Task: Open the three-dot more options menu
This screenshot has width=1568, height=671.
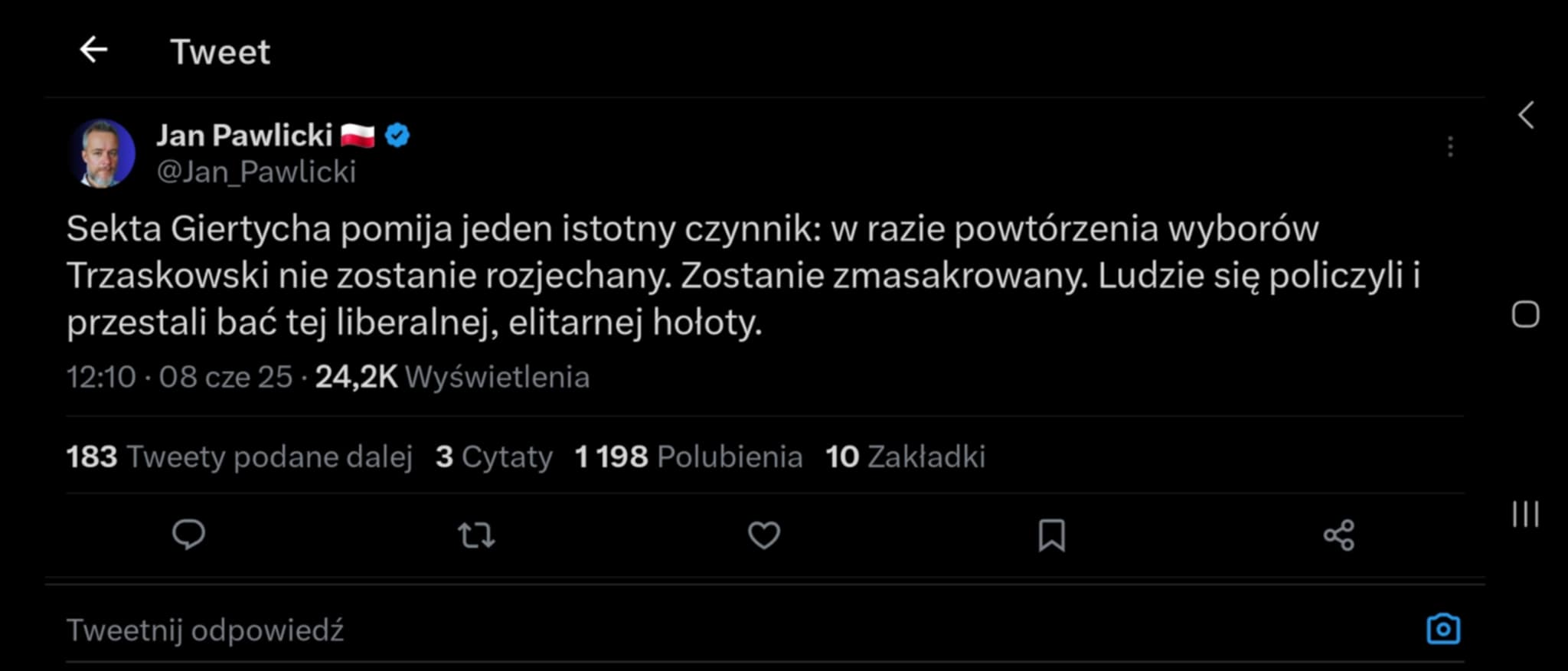Action: click(1450, 147)
